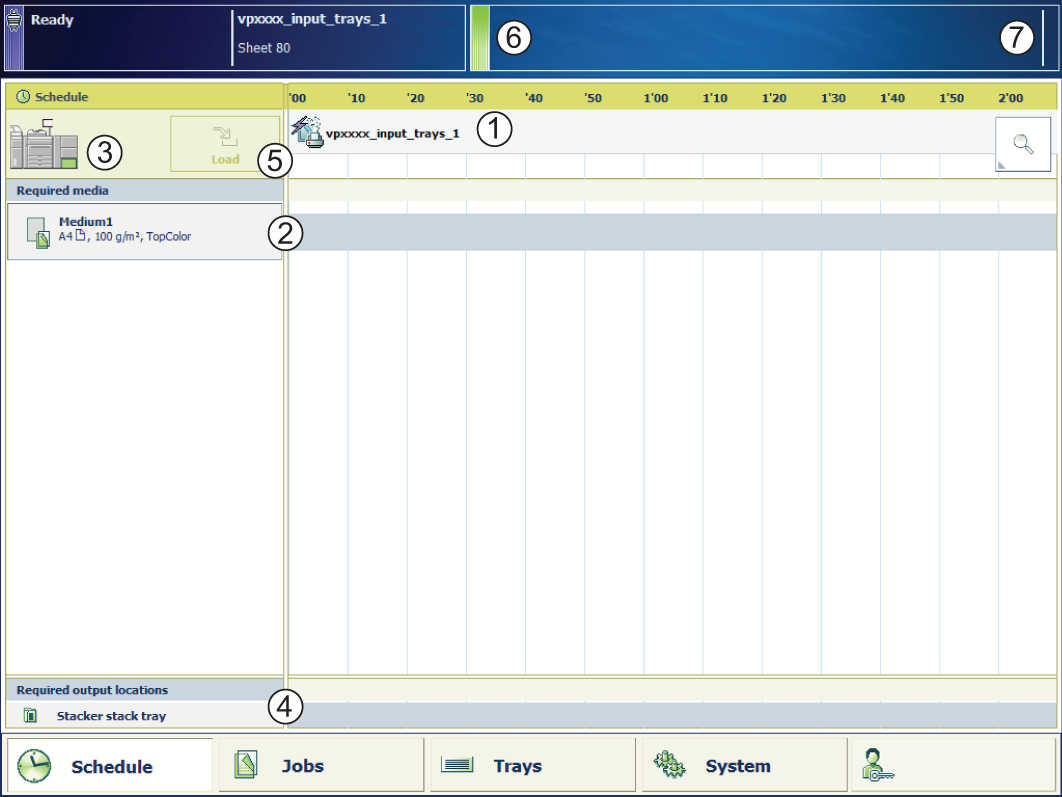
Task: Click the Required output locations header
Action: [x=145, y=690]
